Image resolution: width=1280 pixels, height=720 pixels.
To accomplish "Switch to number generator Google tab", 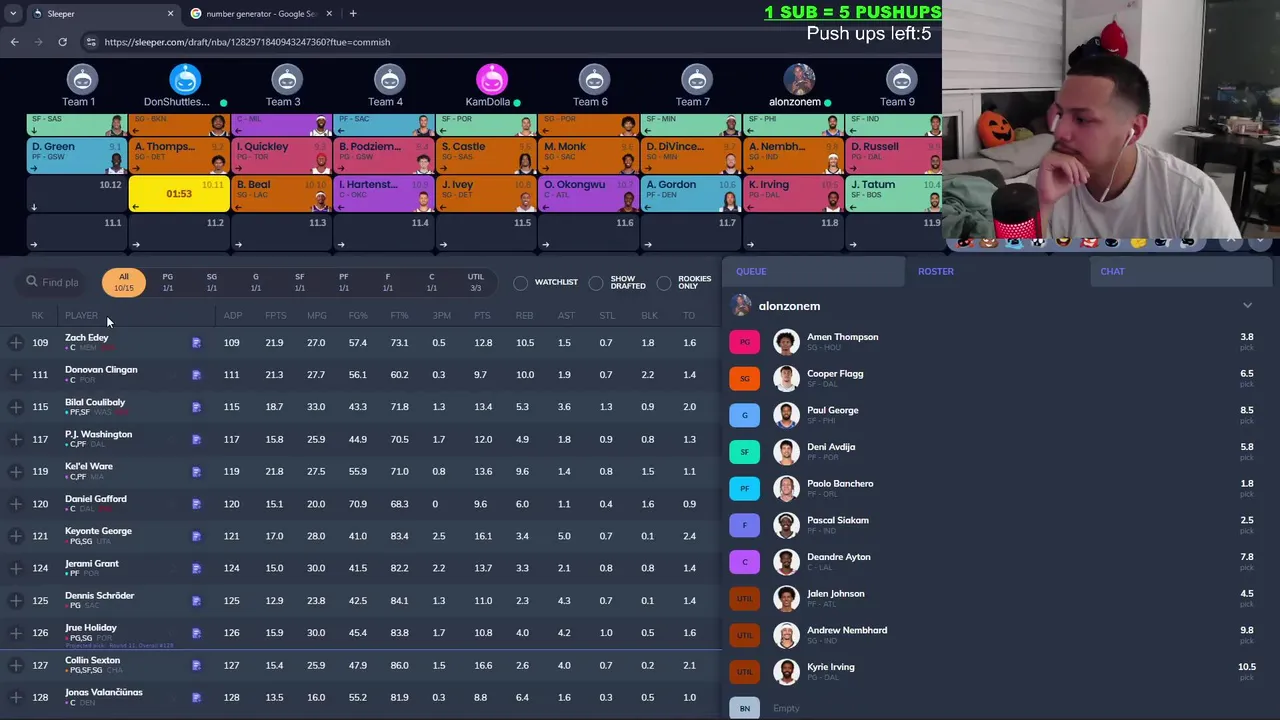I will [260, 14].
